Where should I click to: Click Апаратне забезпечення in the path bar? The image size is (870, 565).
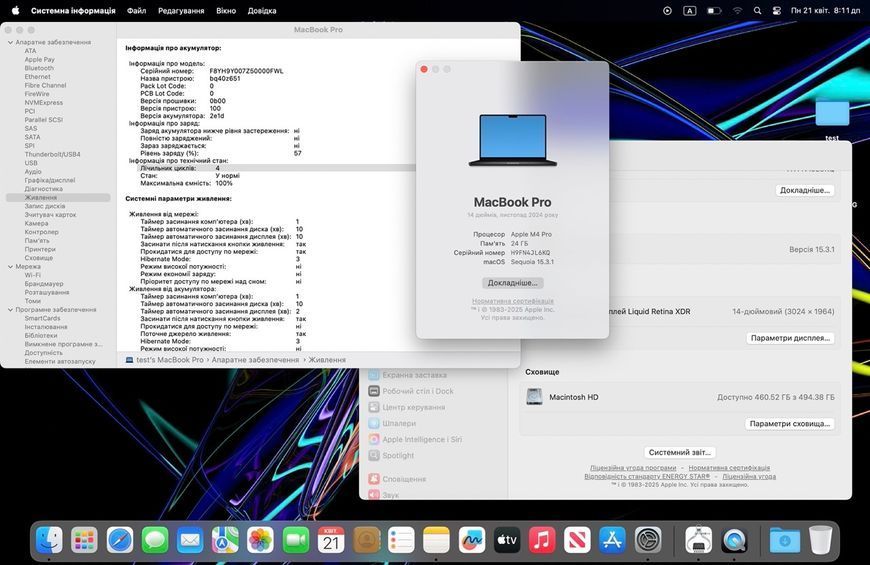[255, 360]
